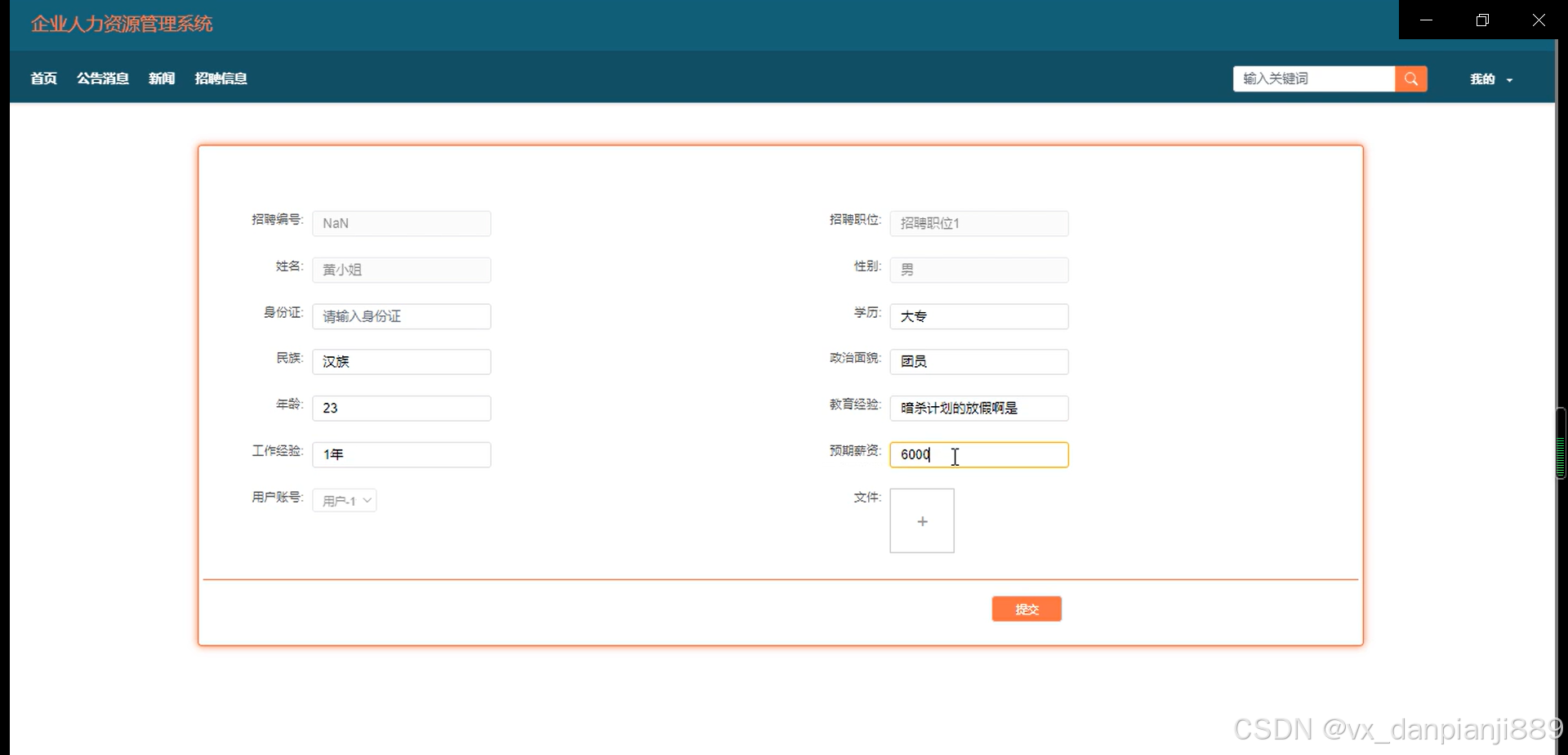Focus the keyword search input field
Viewport: 1568px width, 755px height.
click(x=1313, y=78)
